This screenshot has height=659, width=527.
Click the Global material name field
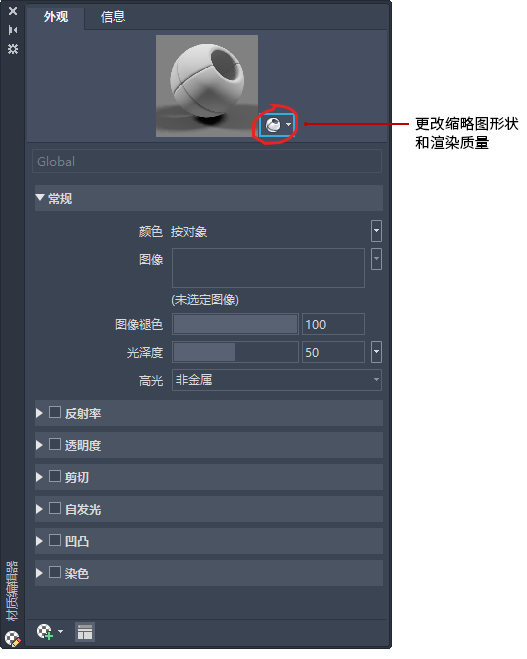207,161
